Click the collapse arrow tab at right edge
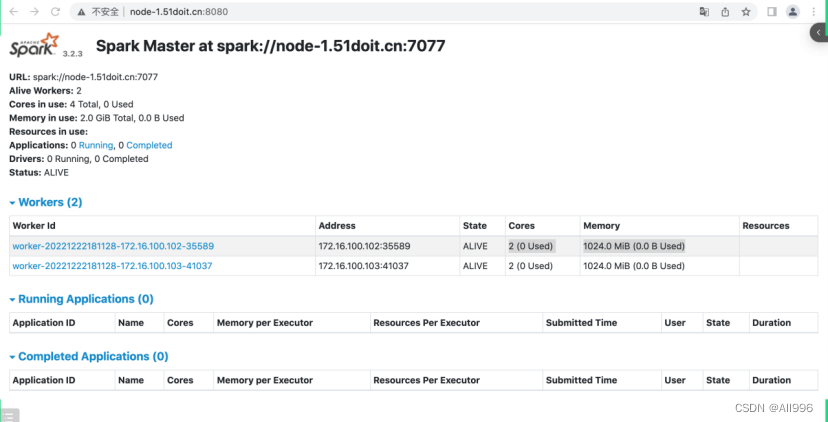 click(819, 33)
